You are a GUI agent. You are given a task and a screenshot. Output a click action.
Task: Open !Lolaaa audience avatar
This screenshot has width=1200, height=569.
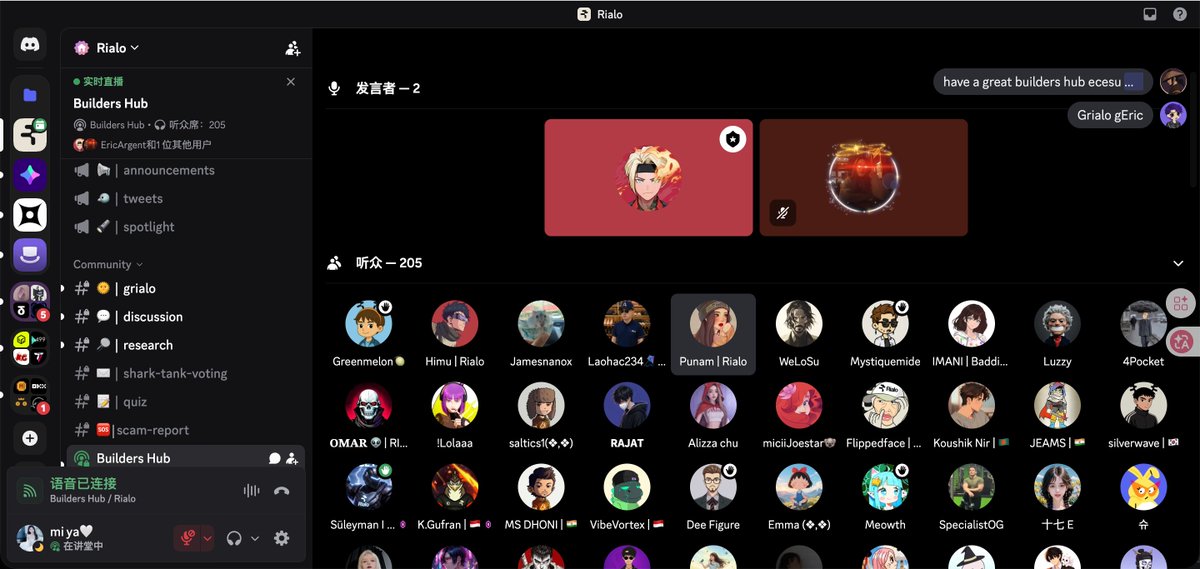point(455,406)
